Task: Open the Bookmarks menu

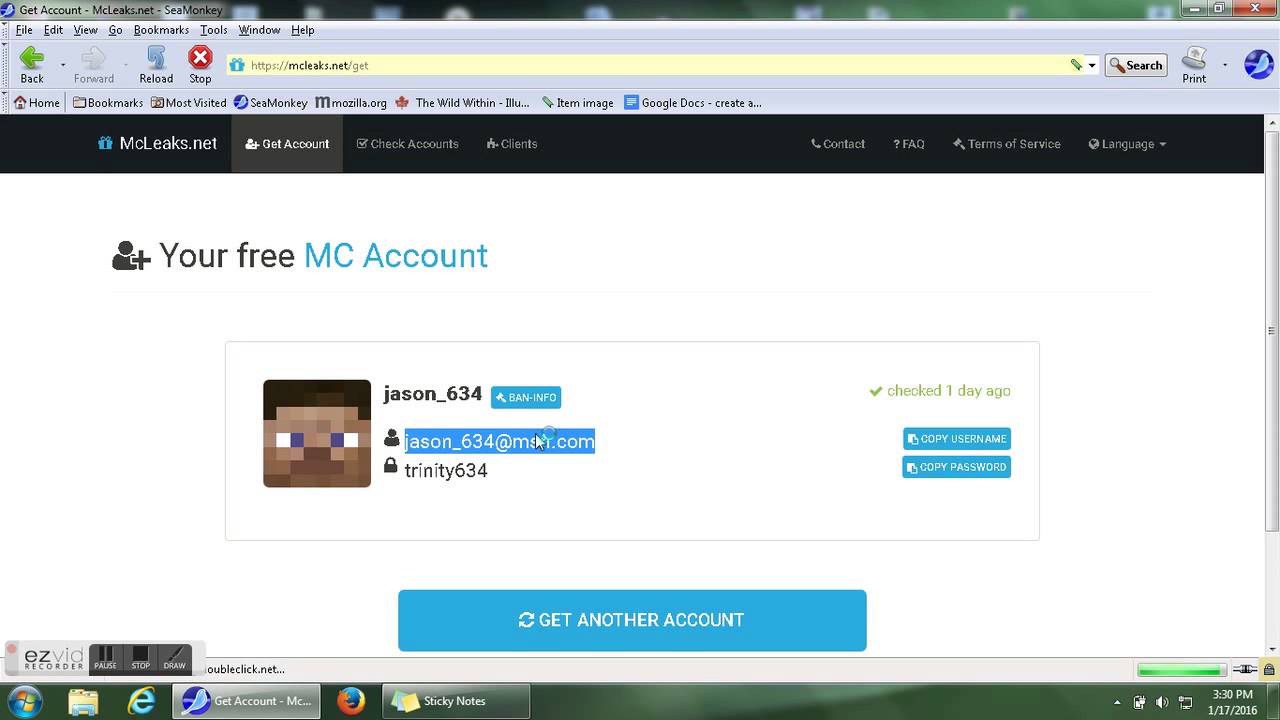Action: click(161, 30)
